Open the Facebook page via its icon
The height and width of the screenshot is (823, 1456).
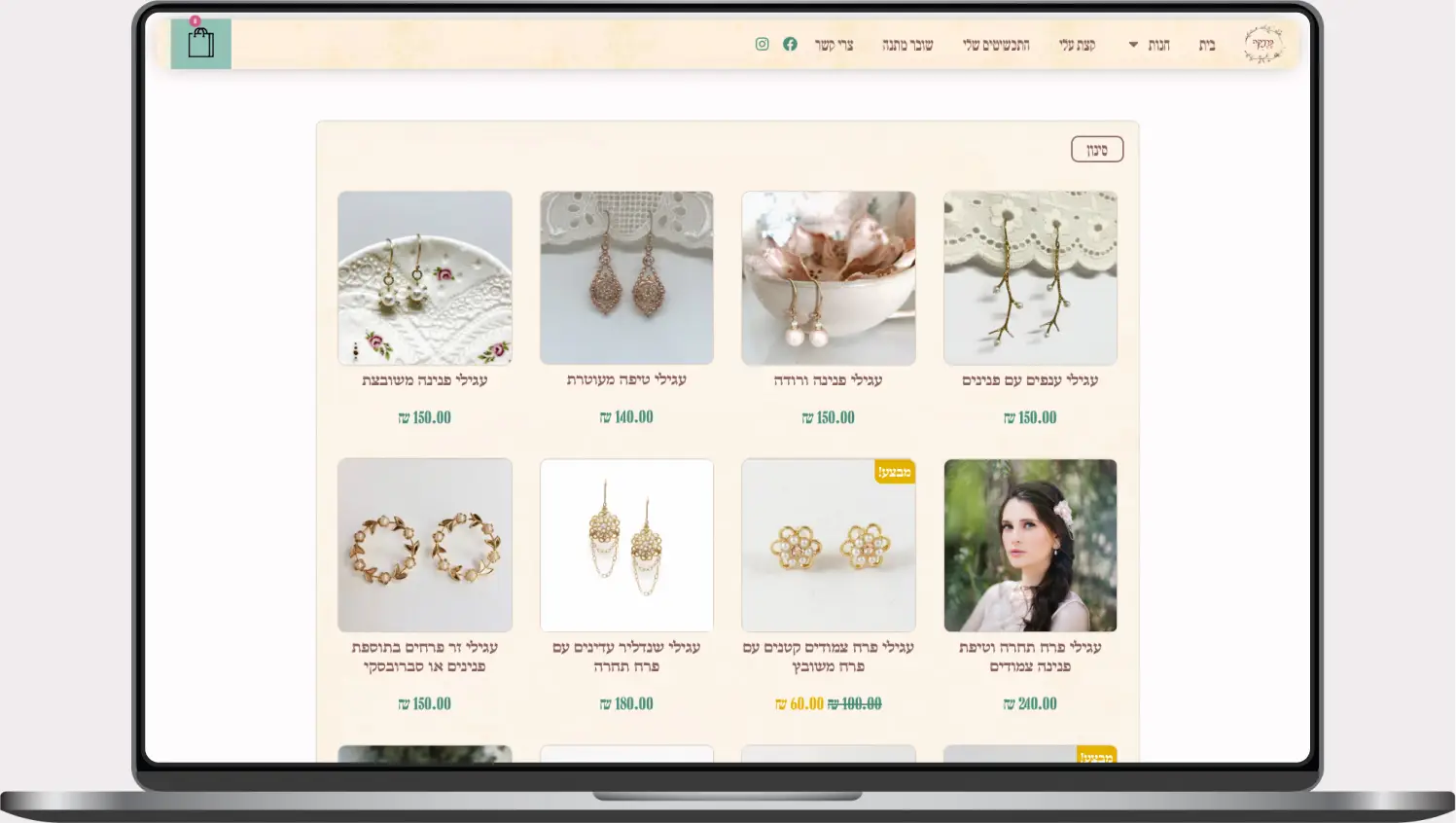click(790, 44)
